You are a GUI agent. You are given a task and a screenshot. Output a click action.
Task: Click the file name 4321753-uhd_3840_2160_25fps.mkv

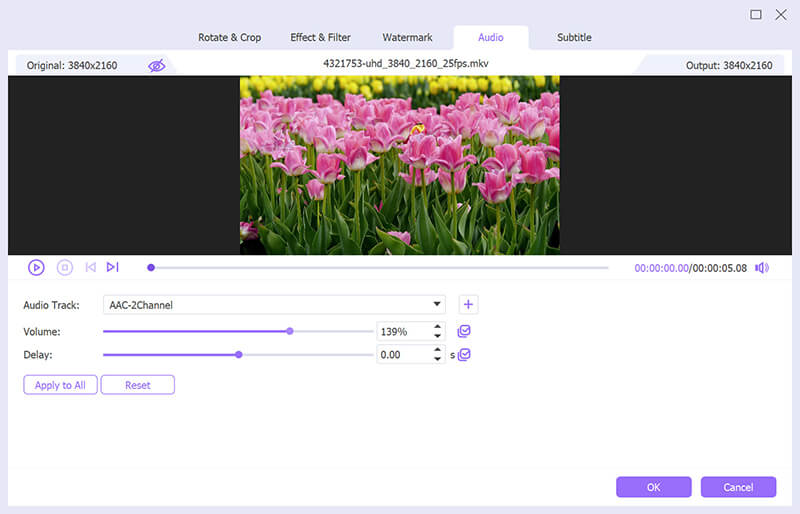click(x=406, y=63)
